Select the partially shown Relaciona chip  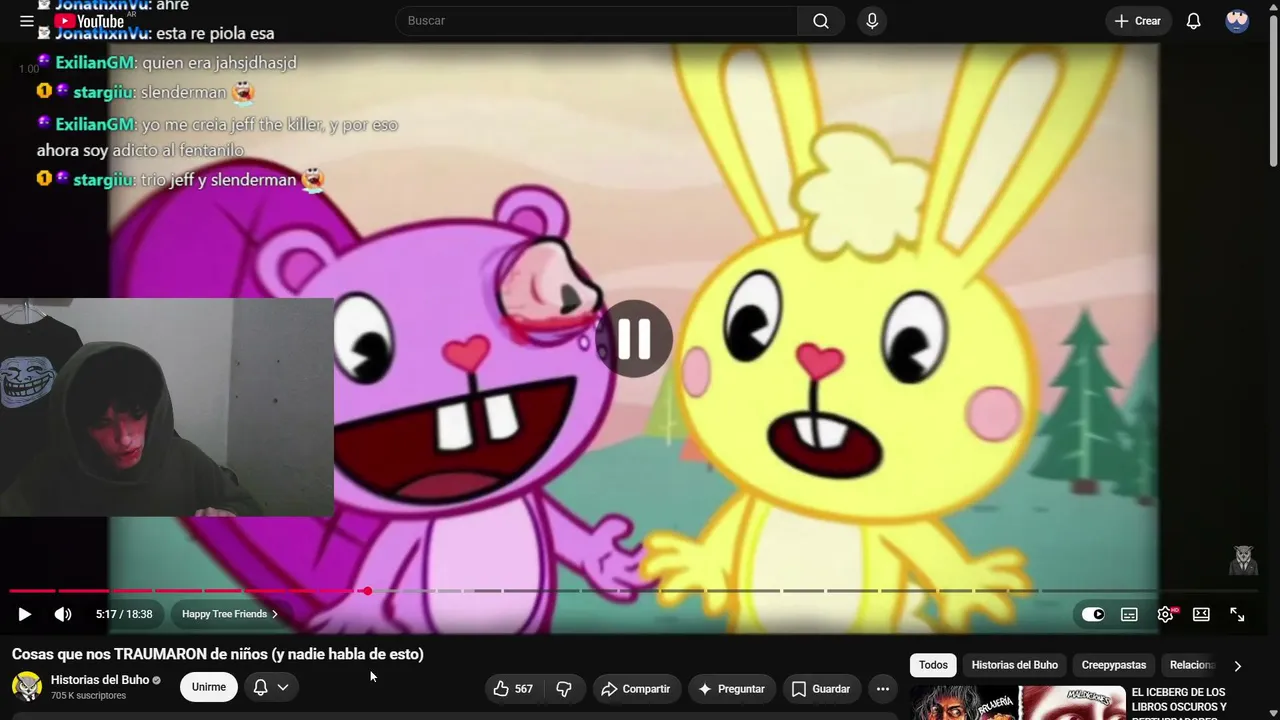point(1192,665)
